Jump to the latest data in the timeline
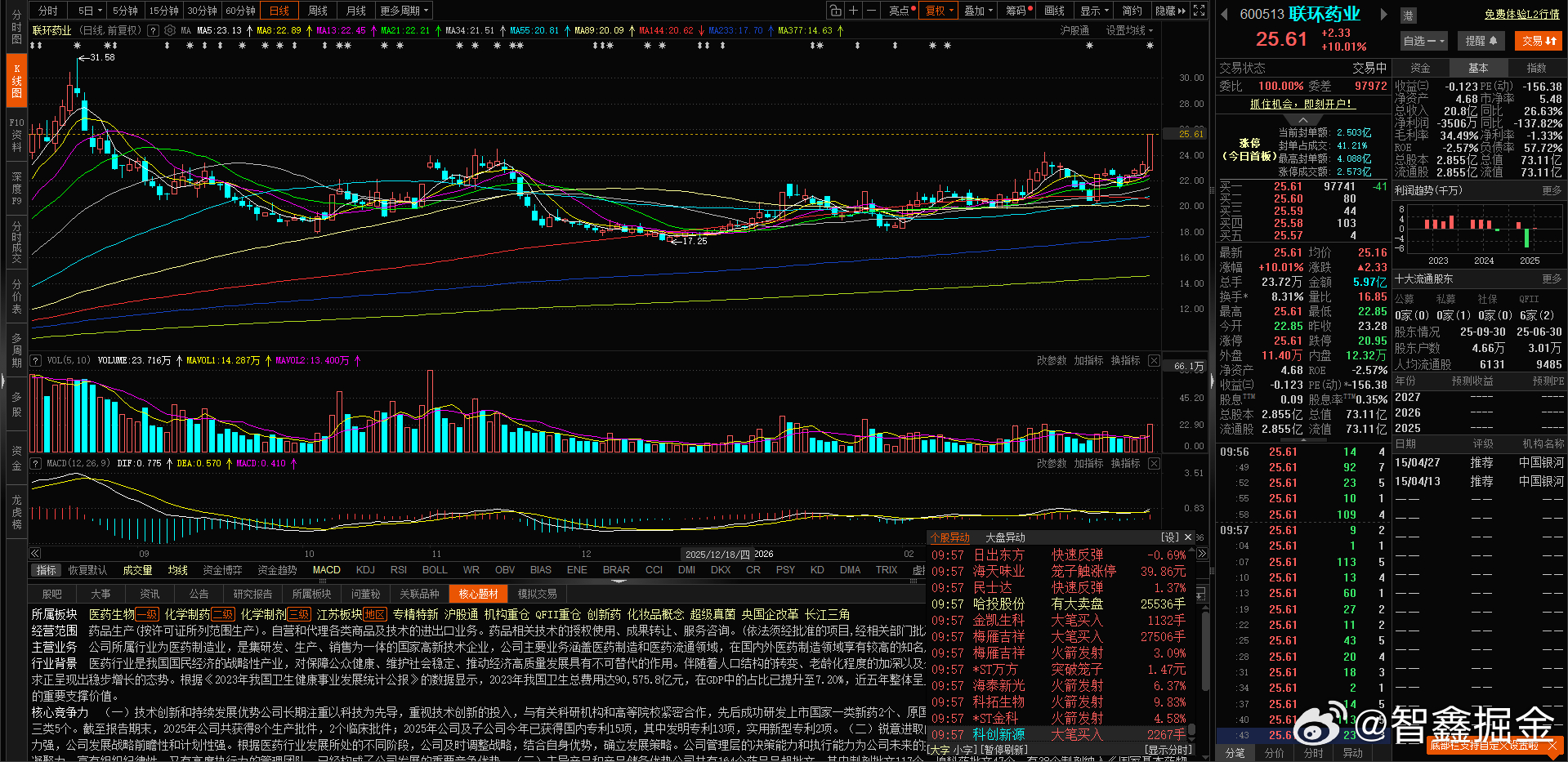 pyautogui.click(x=1202, y=554)
